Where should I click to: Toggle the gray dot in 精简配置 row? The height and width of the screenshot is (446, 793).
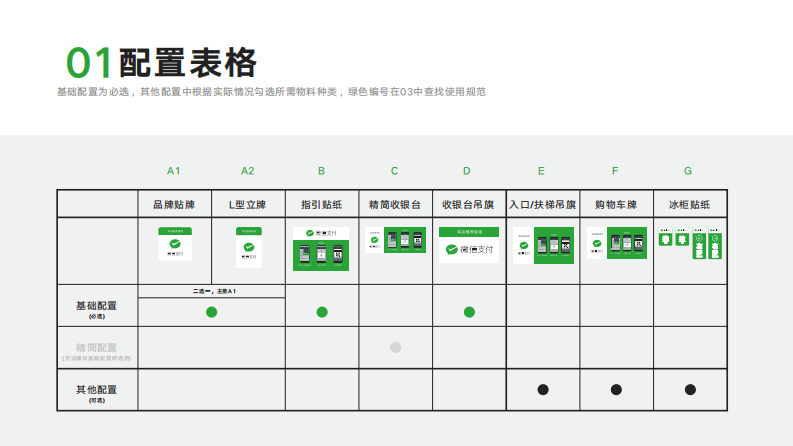pos(395,347)
